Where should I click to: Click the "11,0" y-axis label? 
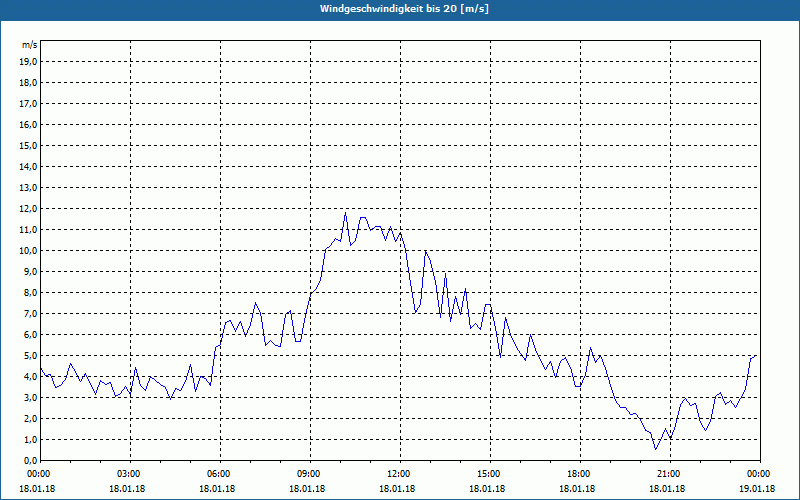coord(29,230)
